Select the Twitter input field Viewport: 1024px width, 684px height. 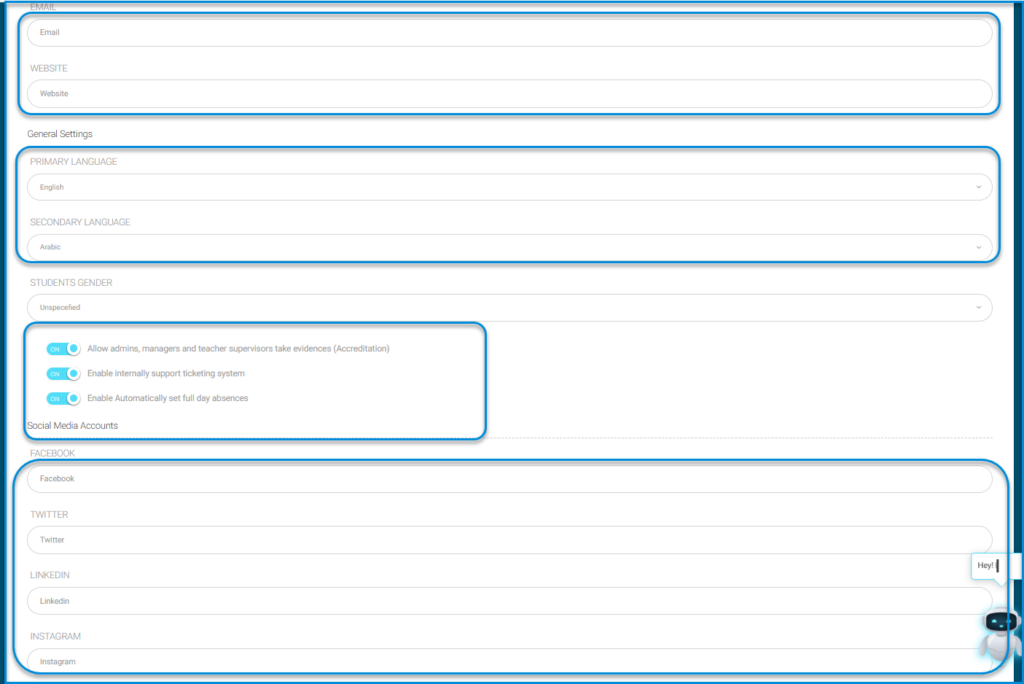click(x=509, y=540)
